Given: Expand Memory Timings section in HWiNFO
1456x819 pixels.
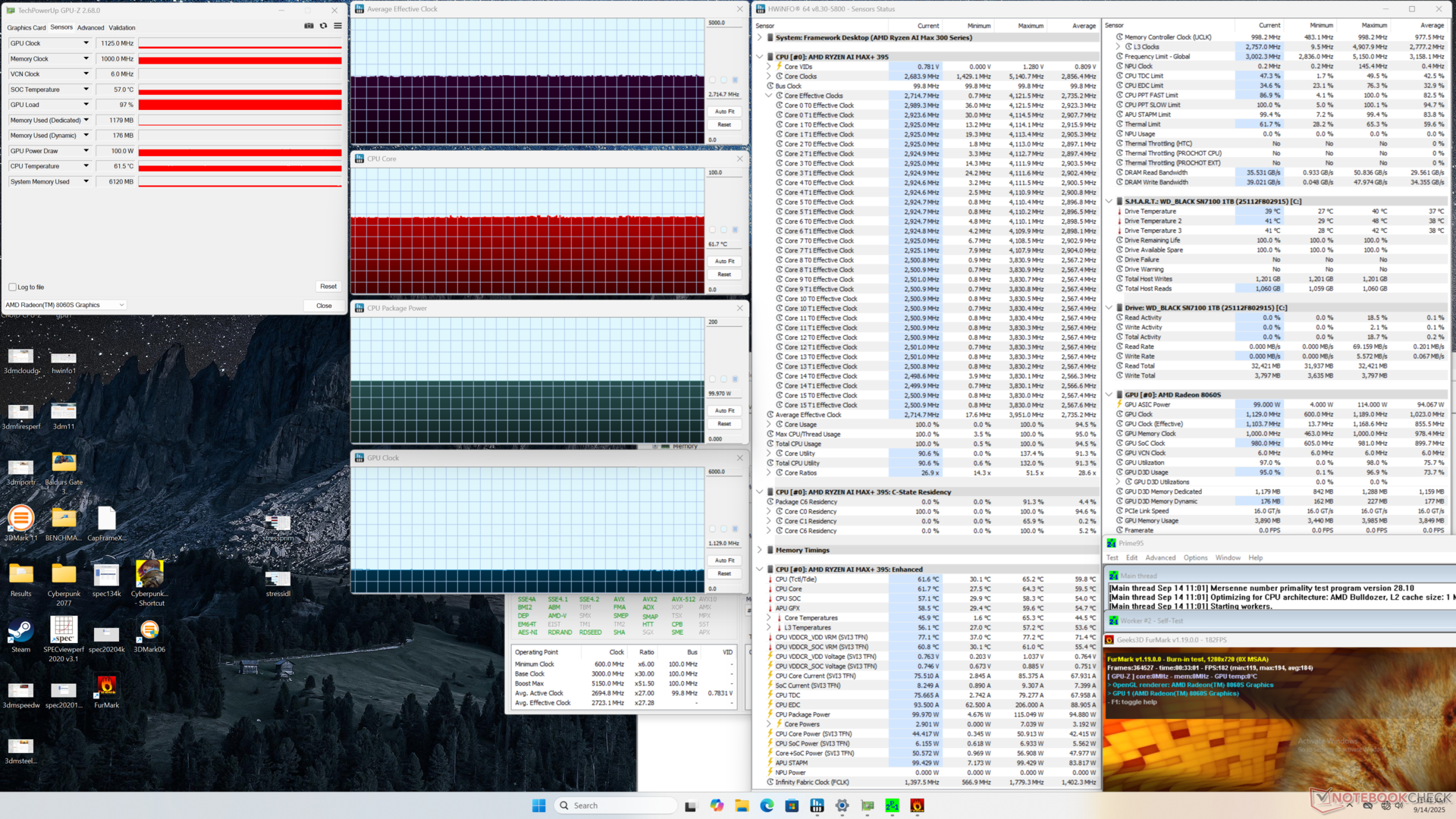Looking at the screenshot, I should (x=760, y=551).
